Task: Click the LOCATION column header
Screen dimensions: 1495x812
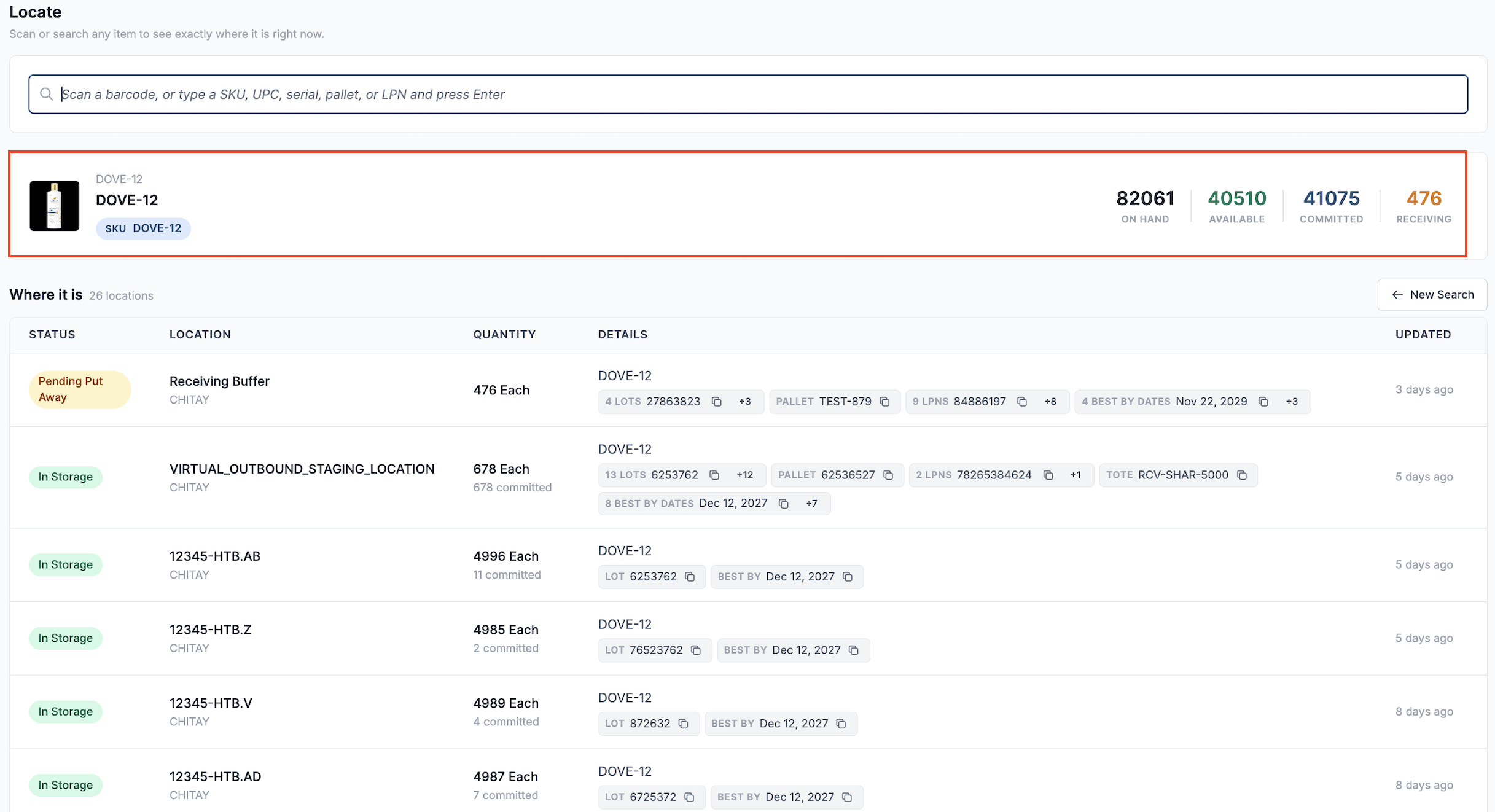Action: 200,335
